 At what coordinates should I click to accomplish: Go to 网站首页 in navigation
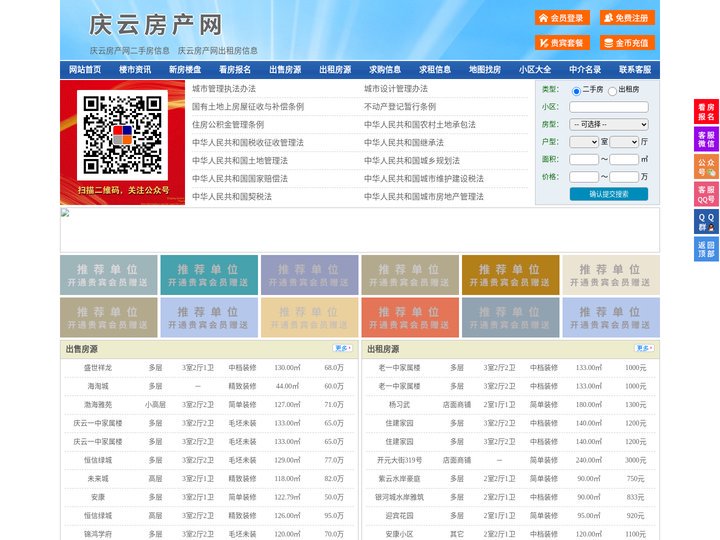pyautogui.click(x=85, y=70)
